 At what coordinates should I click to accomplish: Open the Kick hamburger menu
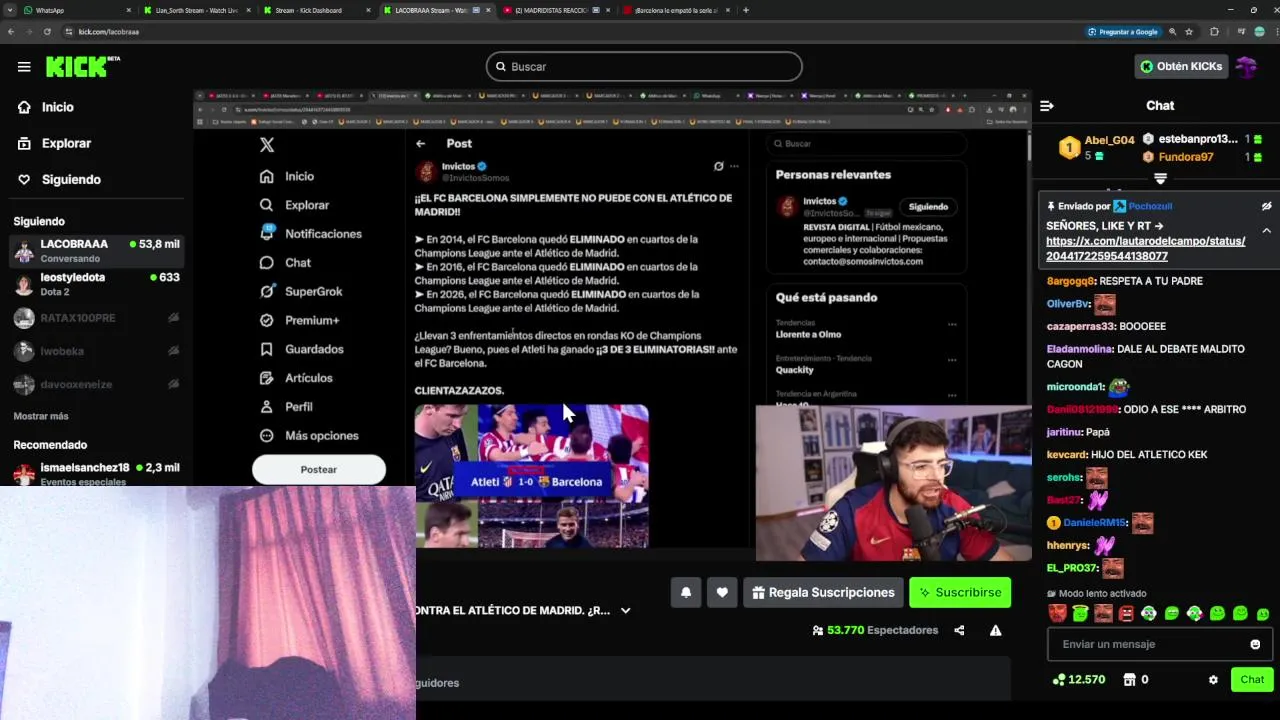coord(24,67)
